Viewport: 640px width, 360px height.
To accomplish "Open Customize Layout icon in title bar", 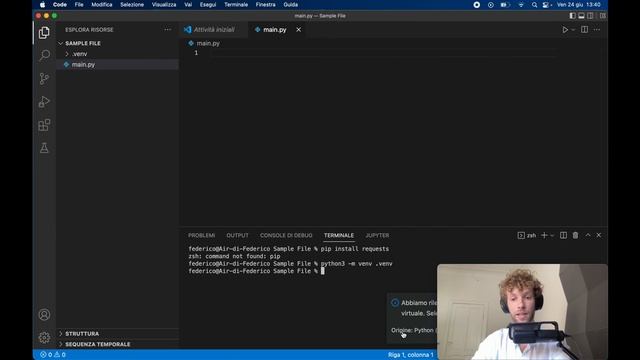I will click(x=603, y=16).
